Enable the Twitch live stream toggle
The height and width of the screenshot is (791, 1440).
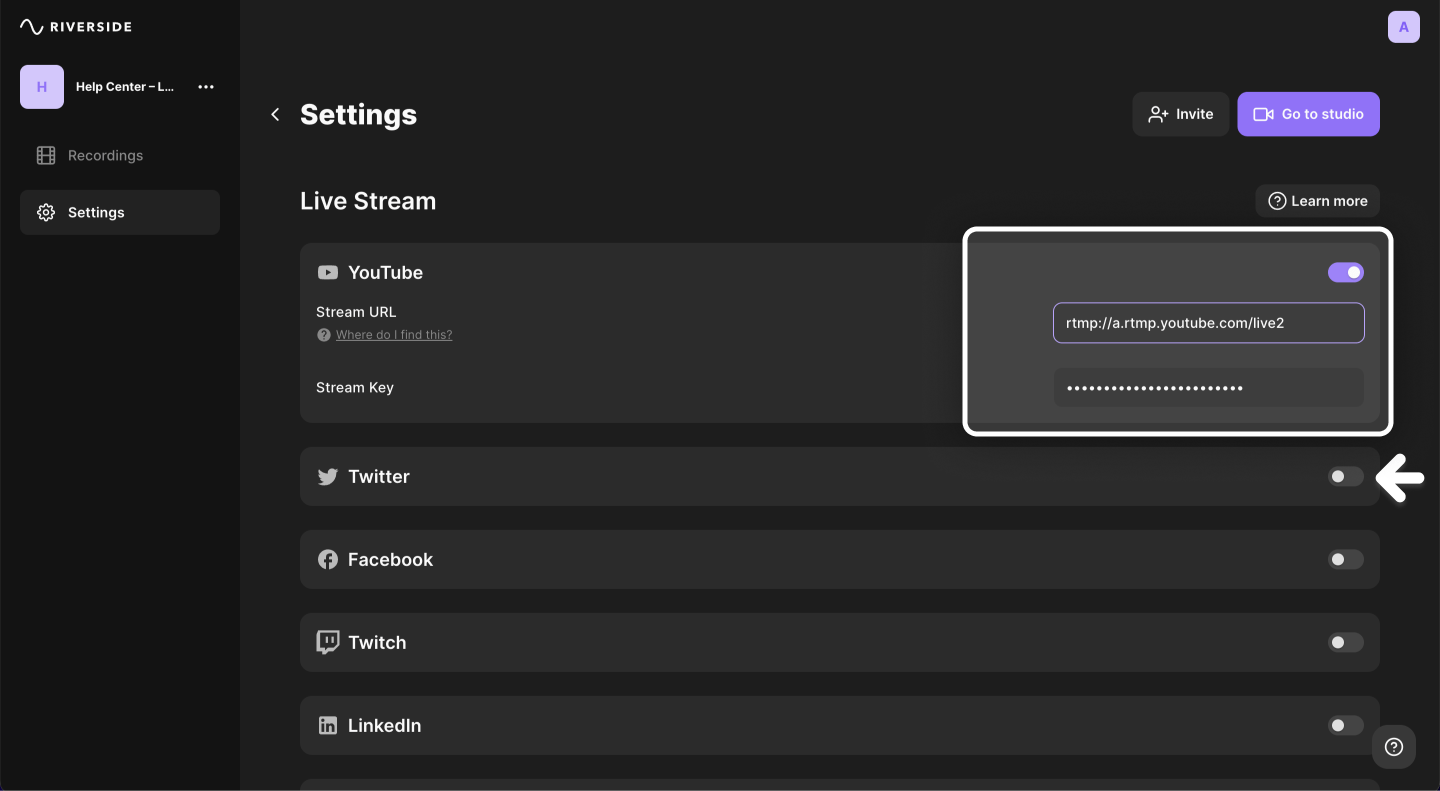(1346, 642)
